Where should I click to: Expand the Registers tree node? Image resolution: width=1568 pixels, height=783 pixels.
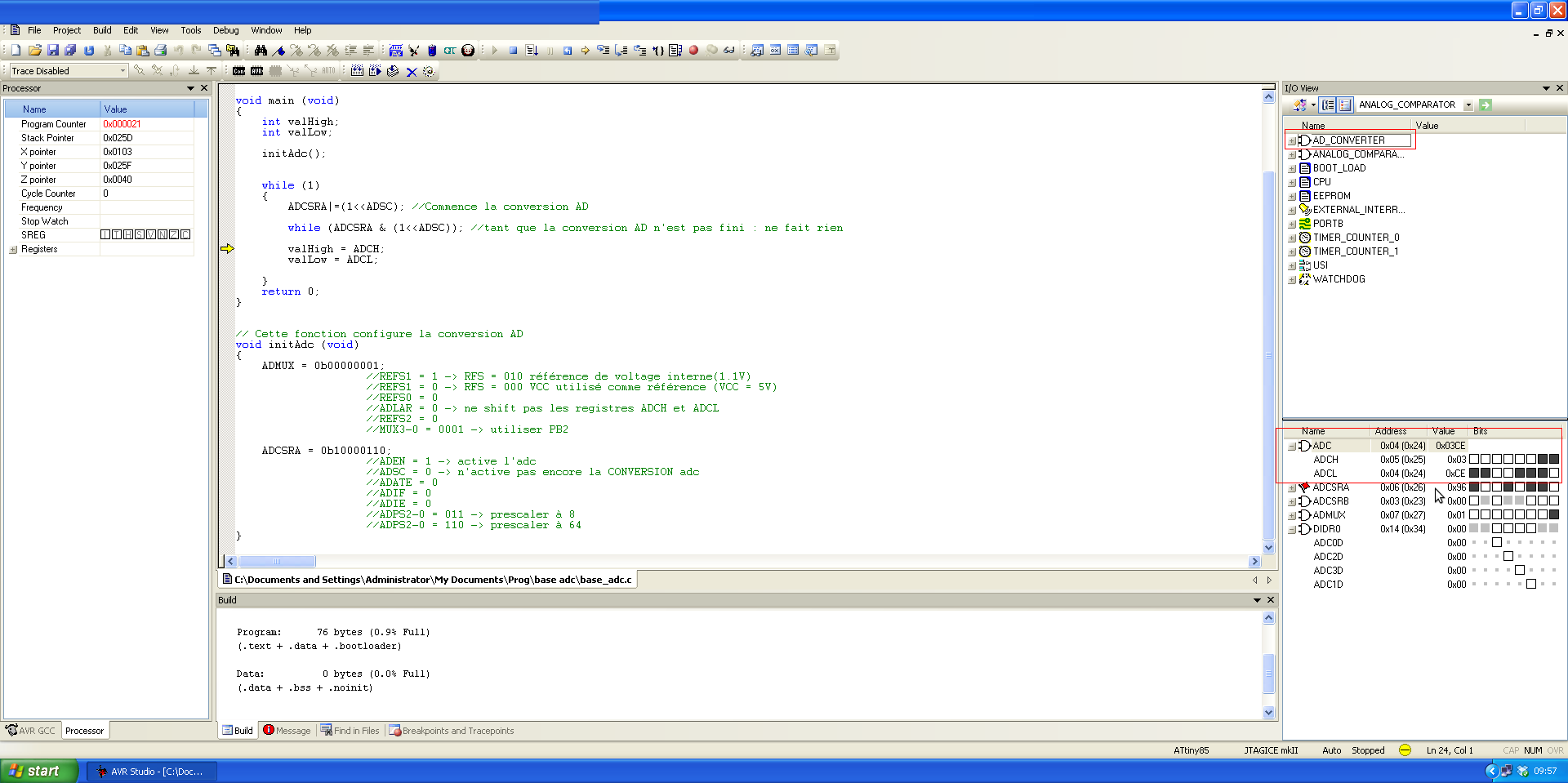tap(13, 250)
